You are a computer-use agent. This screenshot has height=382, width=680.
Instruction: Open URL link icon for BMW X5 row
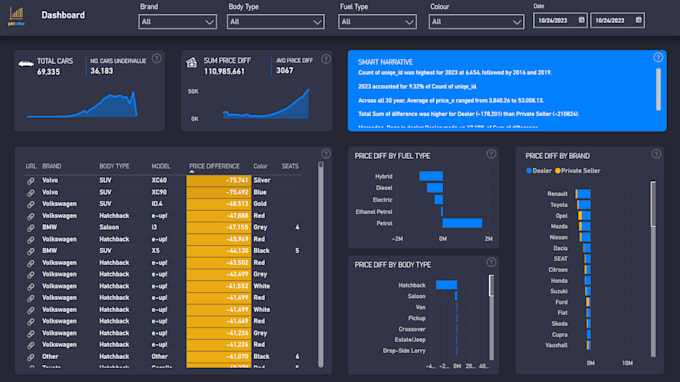click(x=30, y=251)
